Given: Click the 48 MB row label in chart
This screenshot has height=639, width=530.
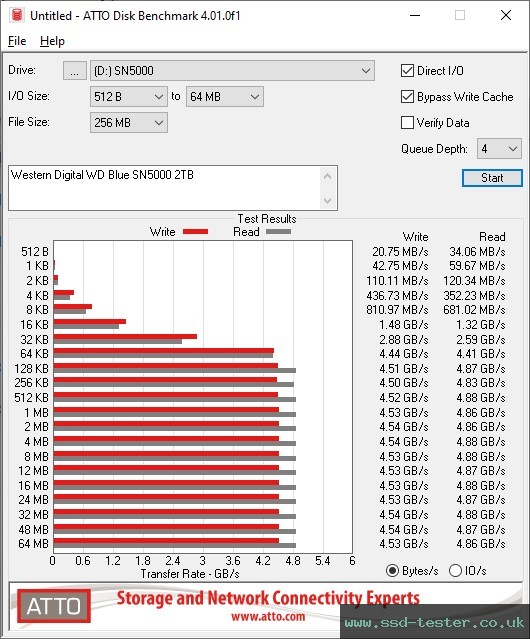Looking at the screenshot, I should 33,529.
